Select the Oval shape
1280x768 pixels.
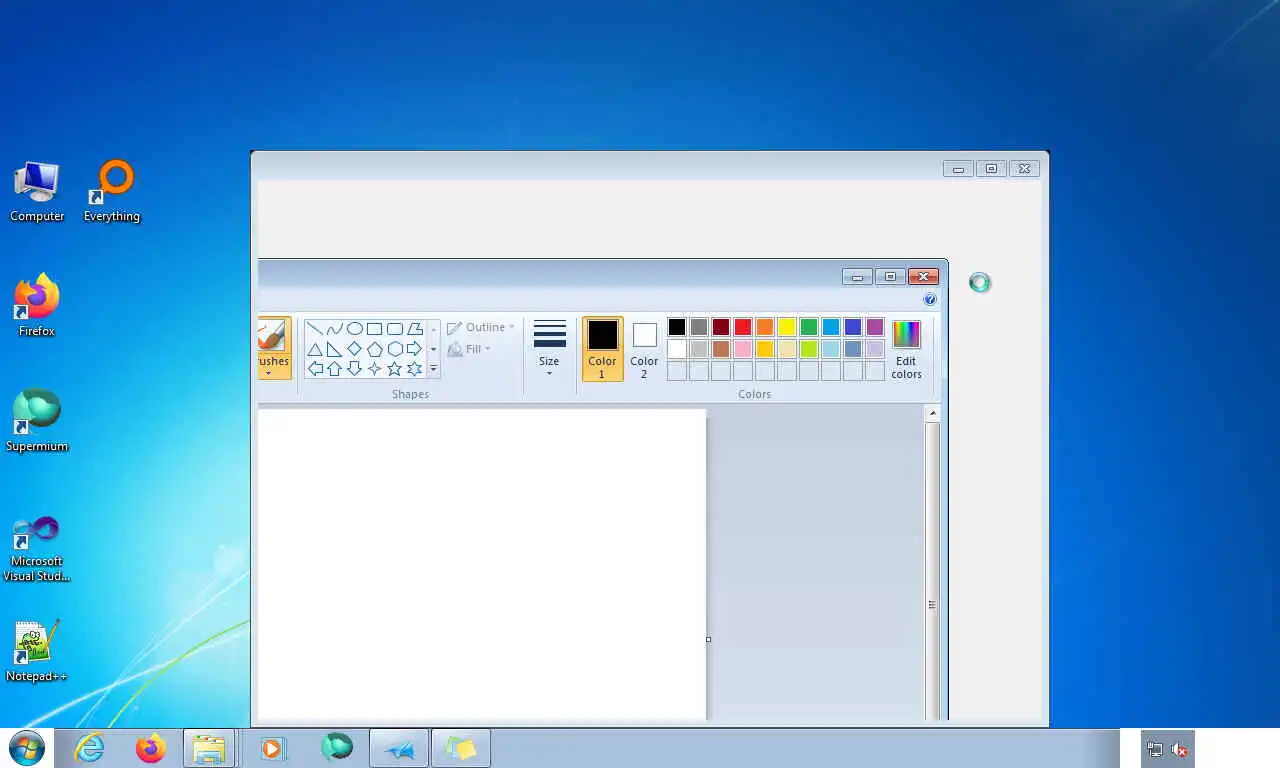[x=354, y=329]
